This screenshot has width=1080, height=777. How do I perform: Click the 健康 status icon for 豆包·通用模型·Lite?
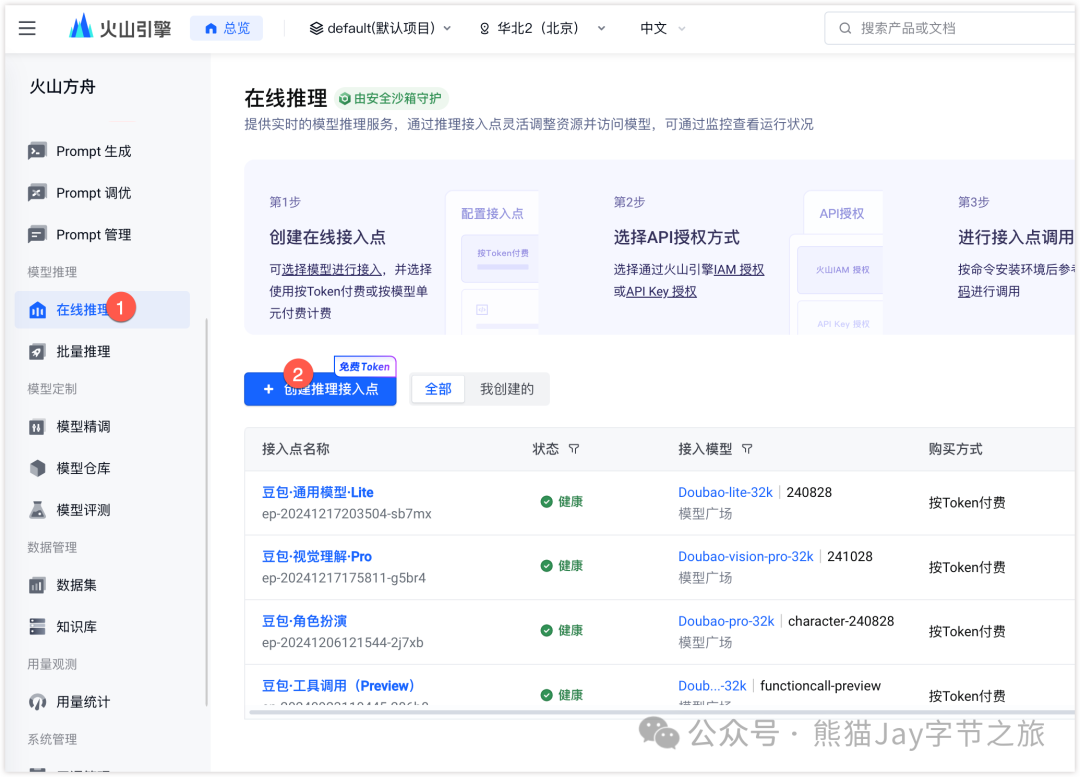546,501
